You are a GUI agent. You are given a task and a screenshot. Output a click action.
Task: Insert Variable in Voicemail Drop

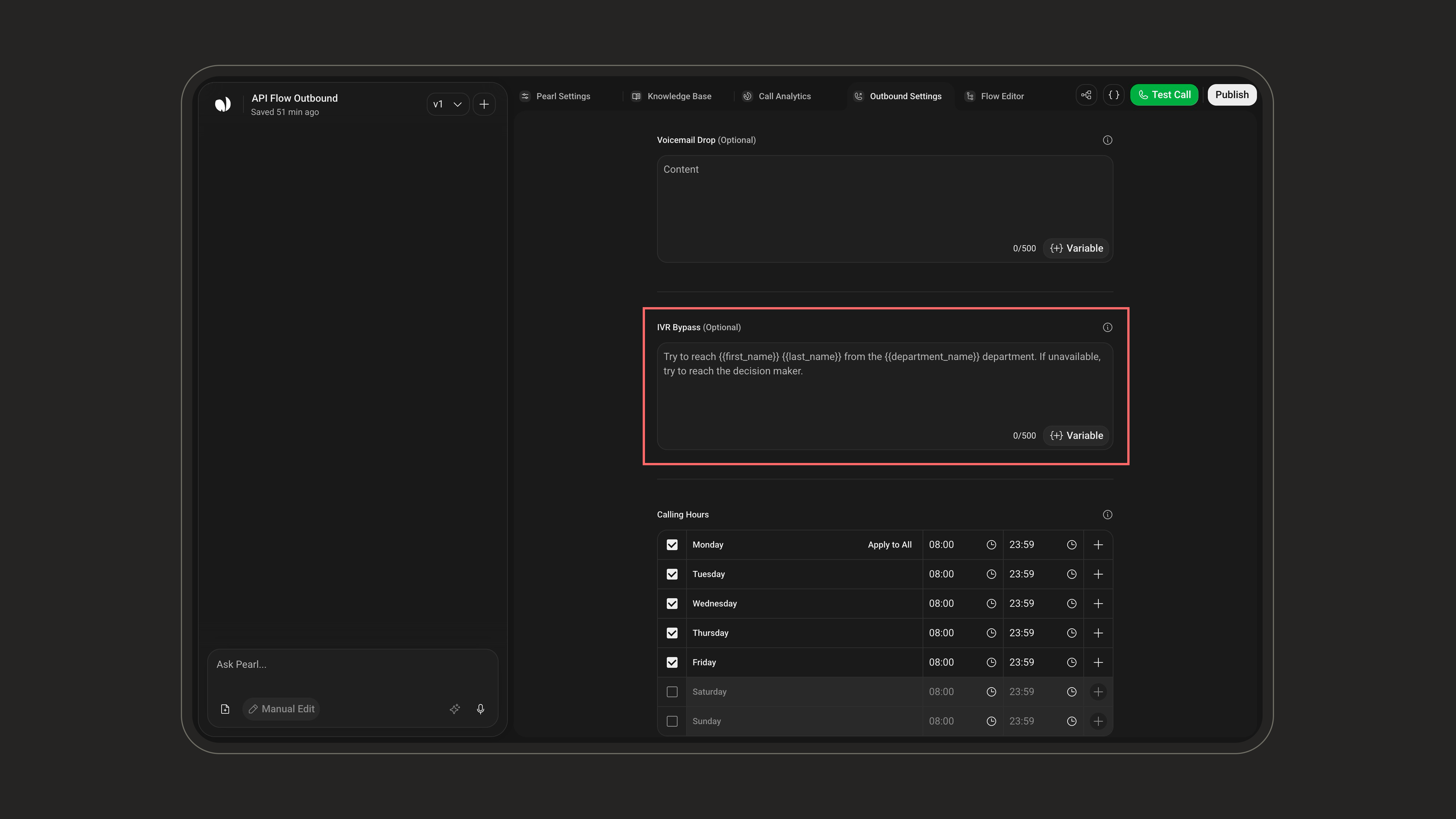coord(1076,248)
